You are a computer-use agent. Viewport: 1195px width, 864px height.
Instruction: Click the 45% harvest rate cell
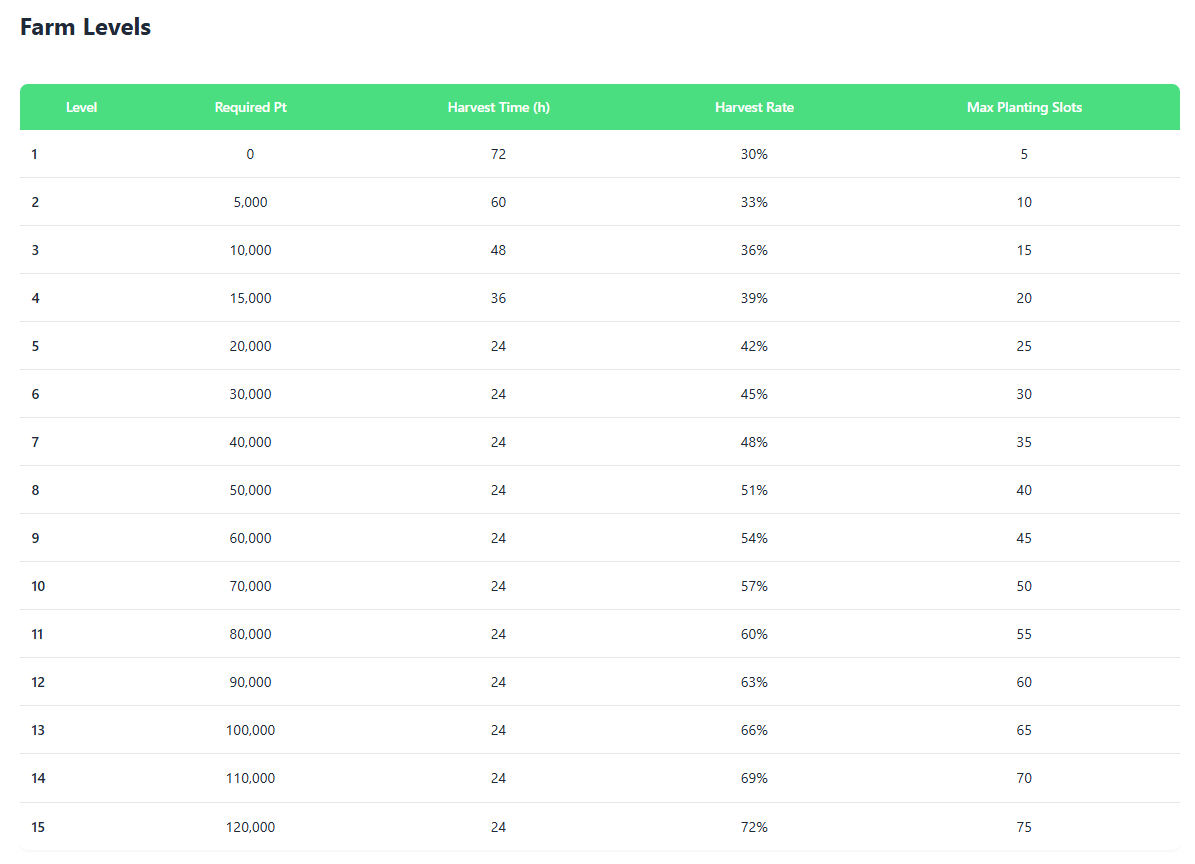754,394
